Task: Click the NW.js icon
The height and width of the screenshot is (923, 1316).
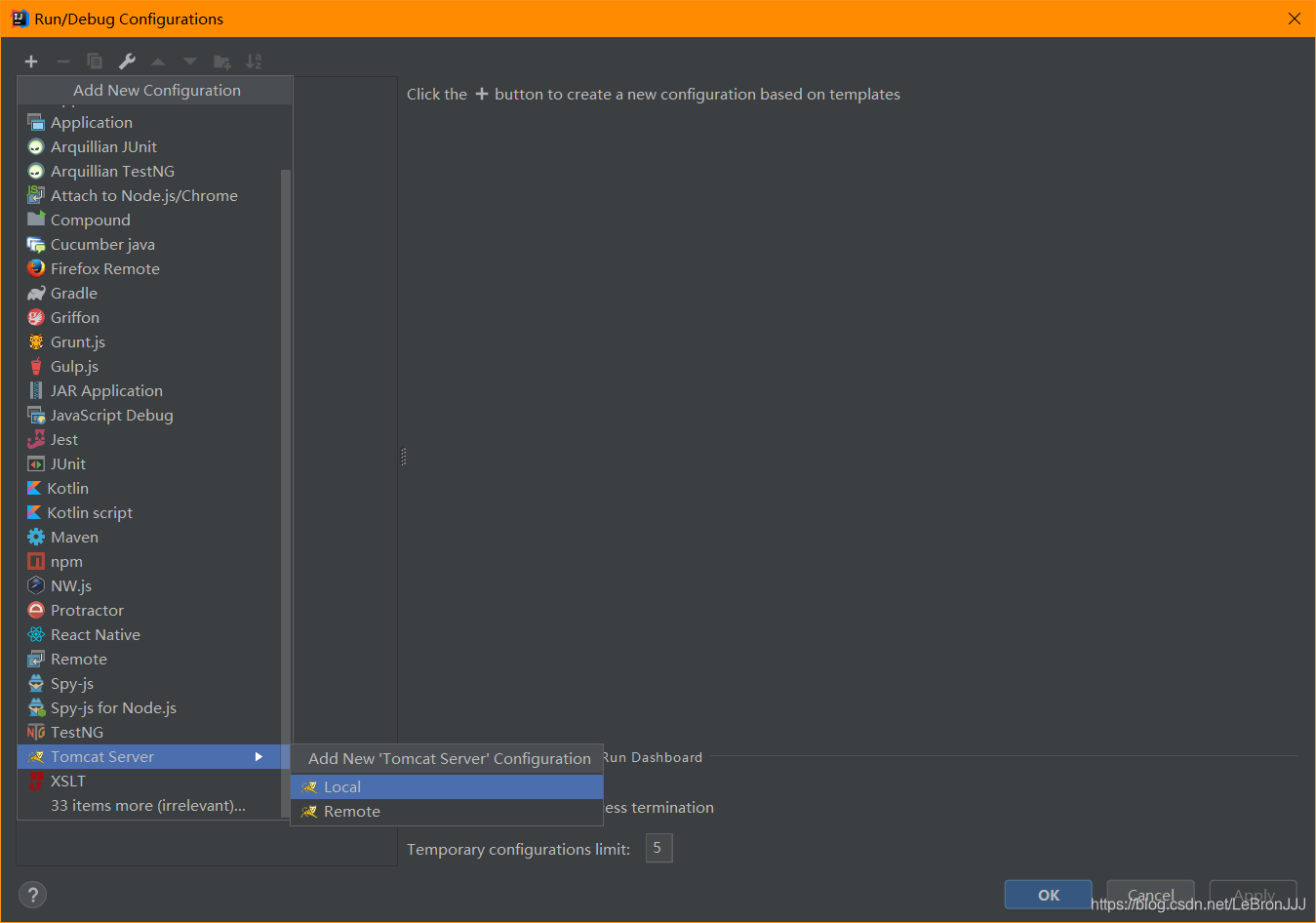Action: coord(36,585)
